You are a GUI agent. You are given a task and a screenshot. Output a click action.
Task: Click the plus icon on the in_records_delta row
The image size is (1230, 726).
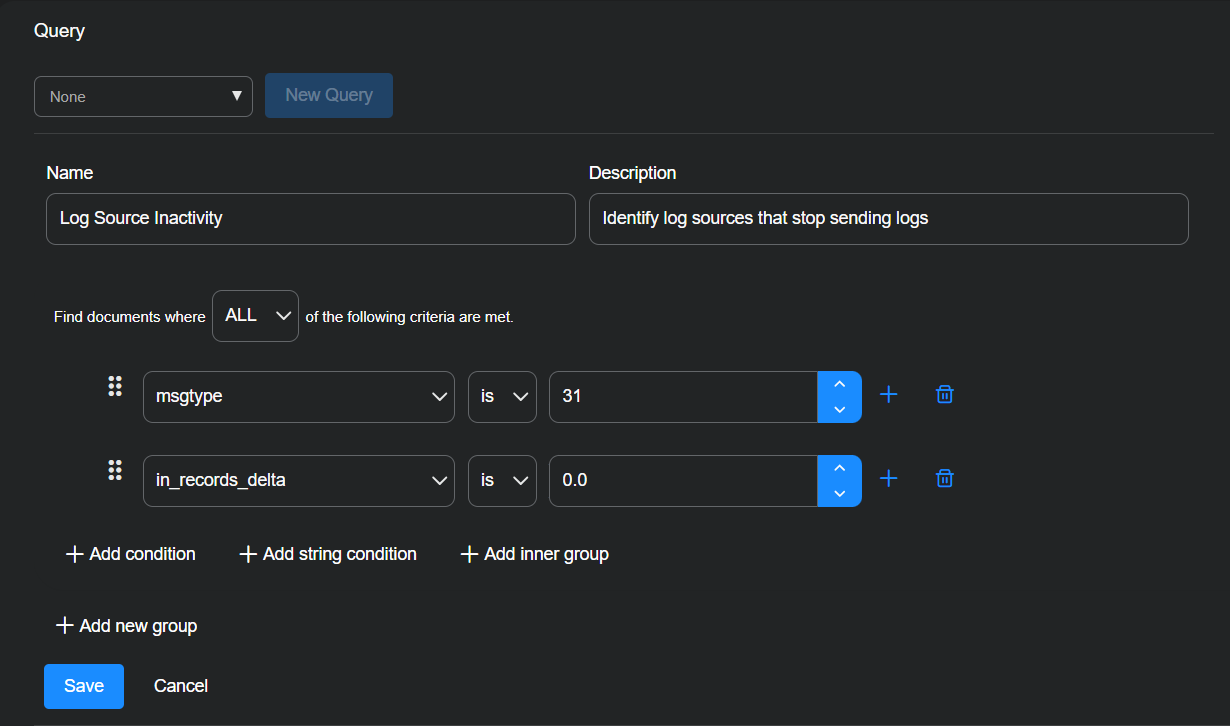[888, 478]
